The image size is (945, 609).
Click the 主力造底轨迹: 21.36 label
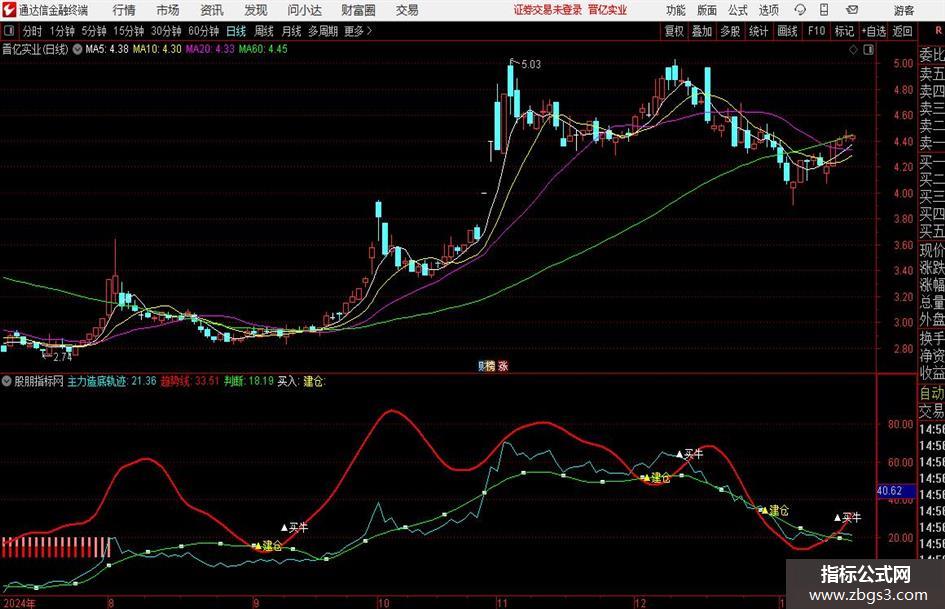pos(111,381)
